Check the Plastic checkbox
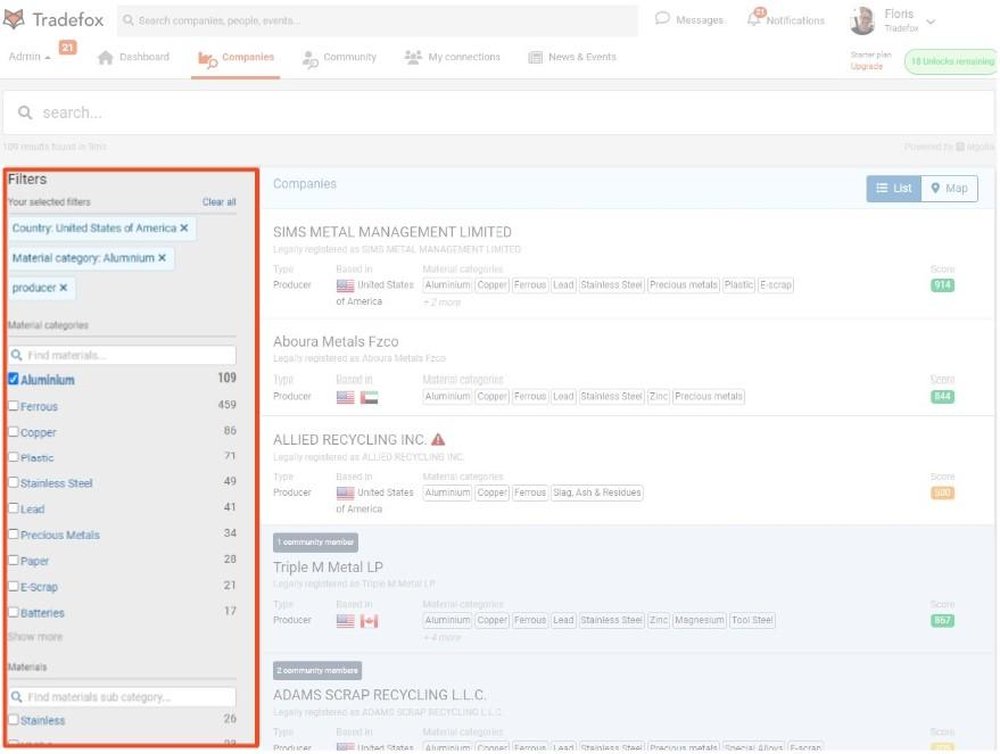 13,457
